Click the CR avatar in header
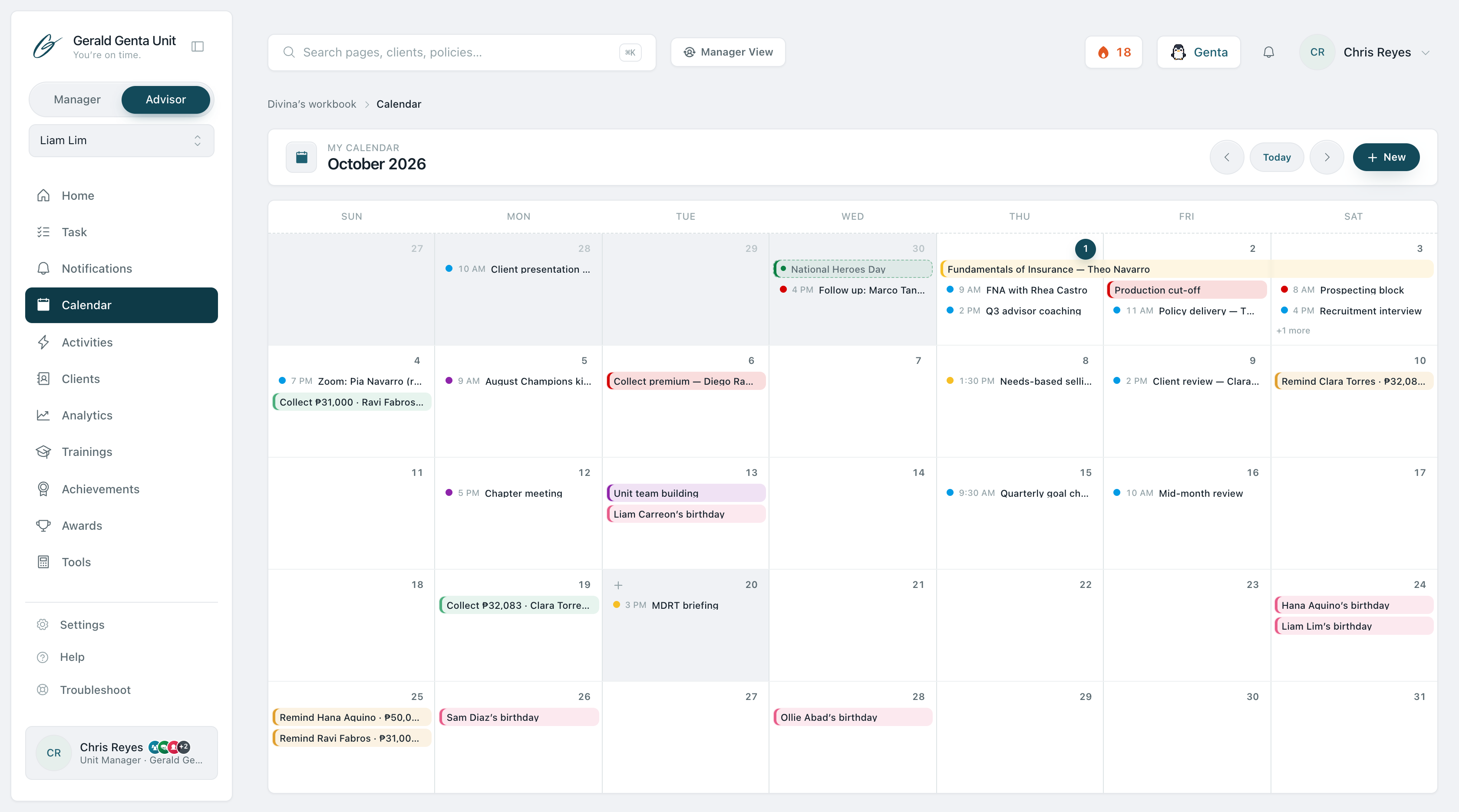This screenshot has width=1459, height=812. pyautogui.click(x=1317, y=52)
